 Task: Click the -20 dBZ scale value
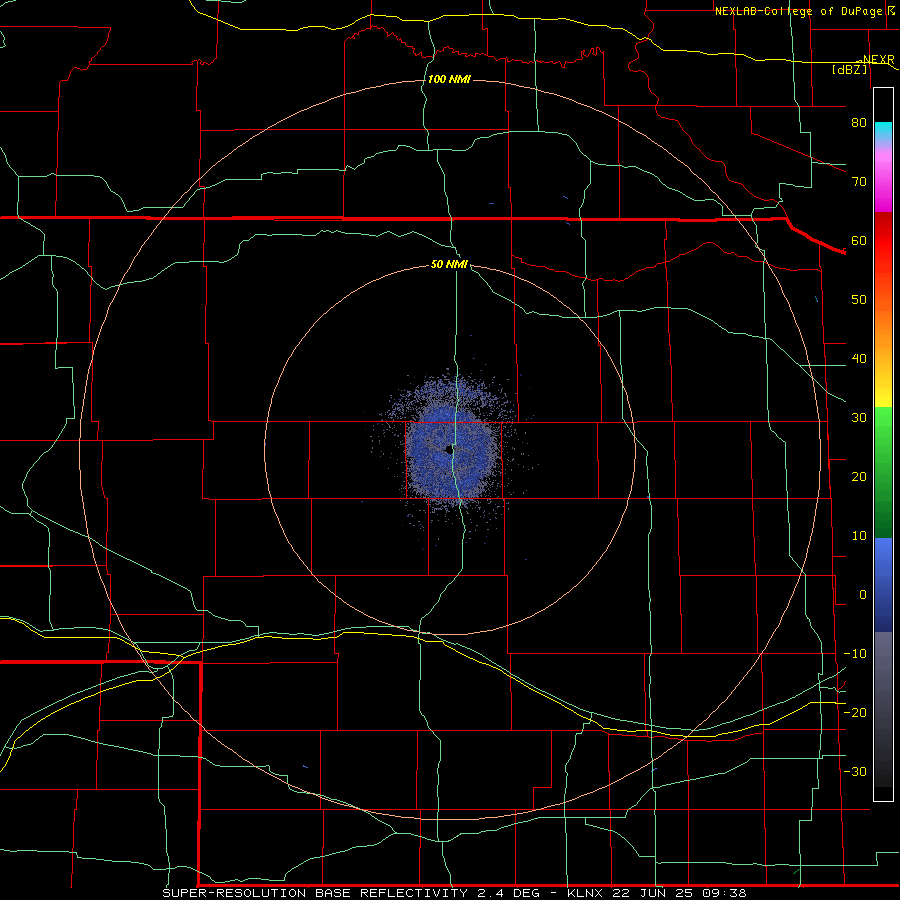pos(855,713)
